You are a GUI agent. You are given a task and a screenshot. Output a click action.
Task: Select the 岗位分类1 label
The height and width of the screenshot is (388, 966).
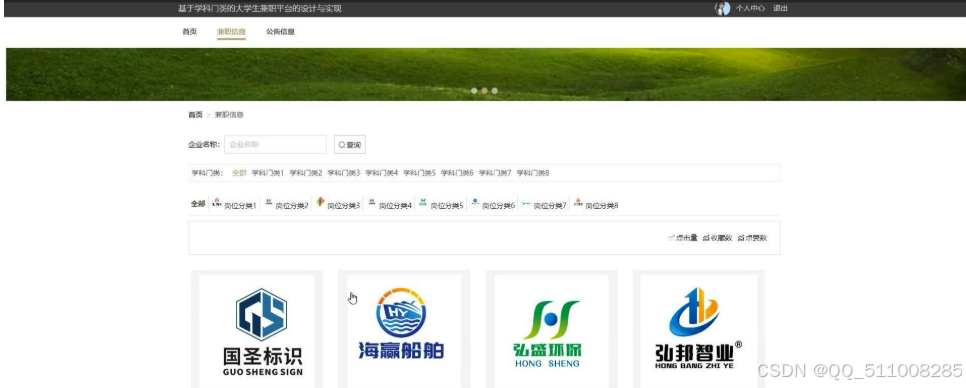[240, 206]
